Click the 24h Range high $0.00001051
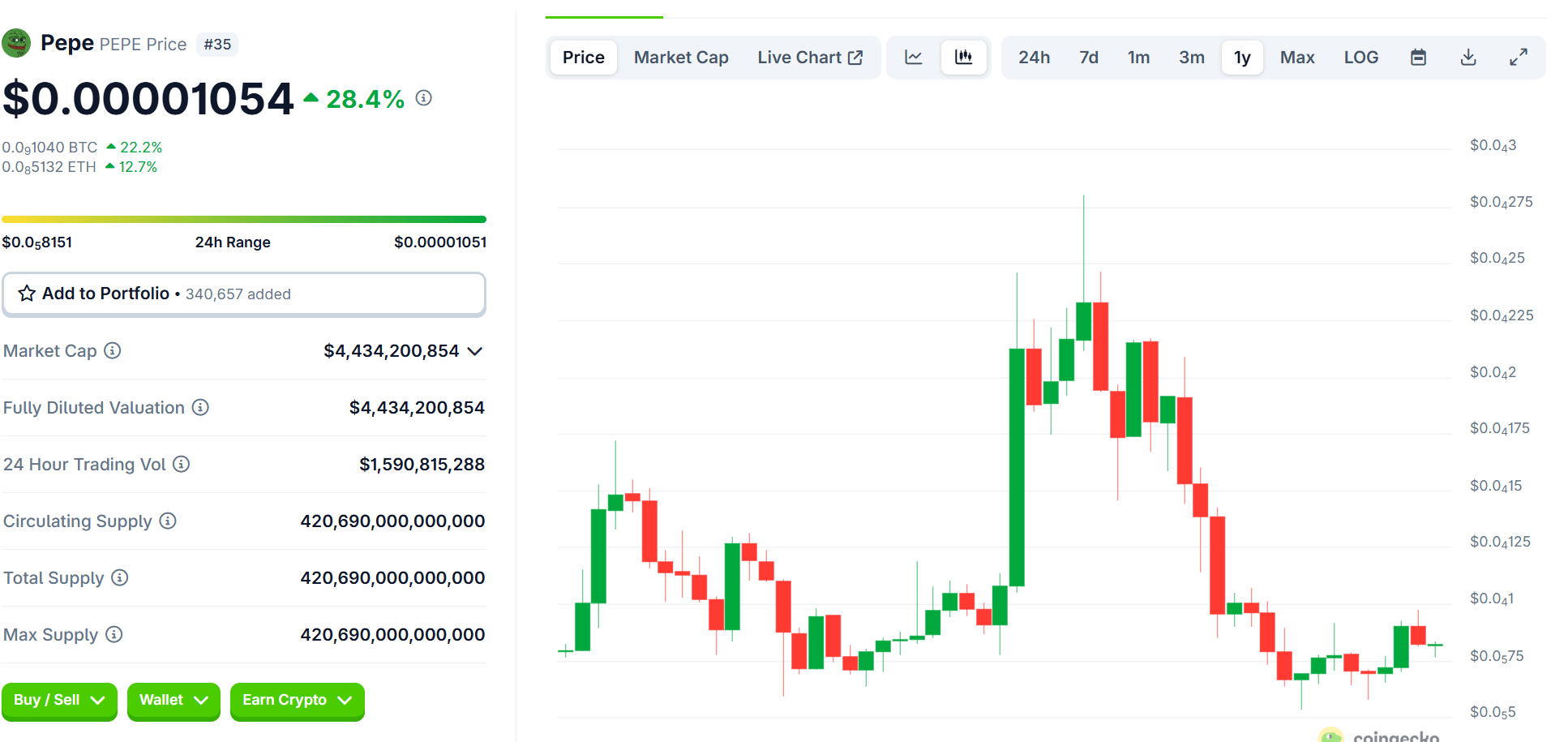Image resolution: width=1568 pixels, height=742 pixels. 440,242
